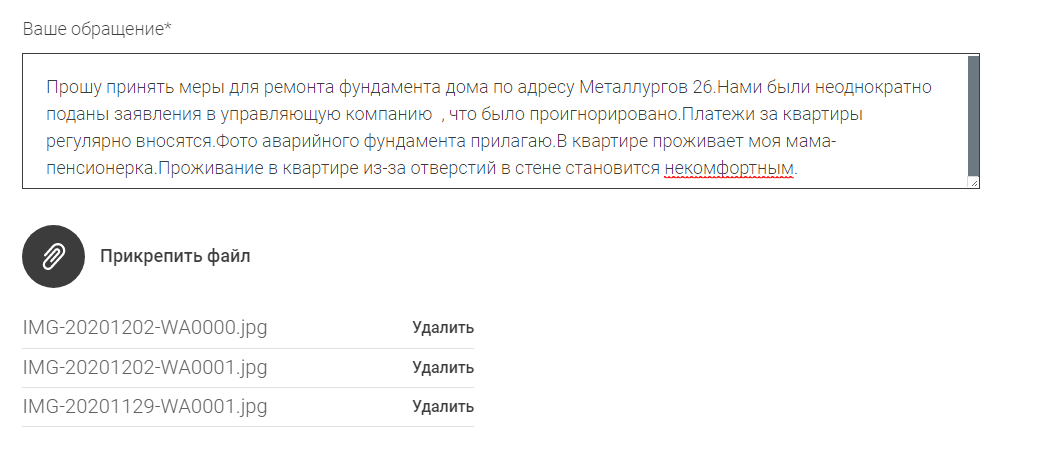Click the IMG-20201202-WA0001.jpg file name

[145, 367]
